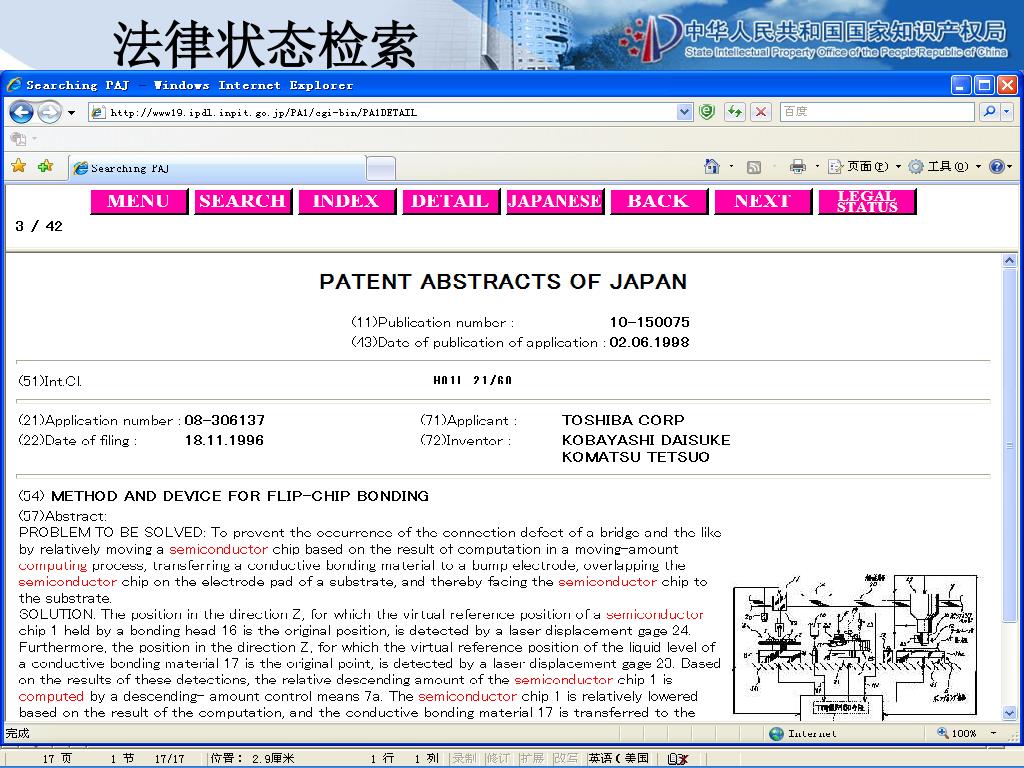Click the browser Forward arrow button
Image resolution: width=1024 pixels, height=768 pixels.
coord(50,112)
